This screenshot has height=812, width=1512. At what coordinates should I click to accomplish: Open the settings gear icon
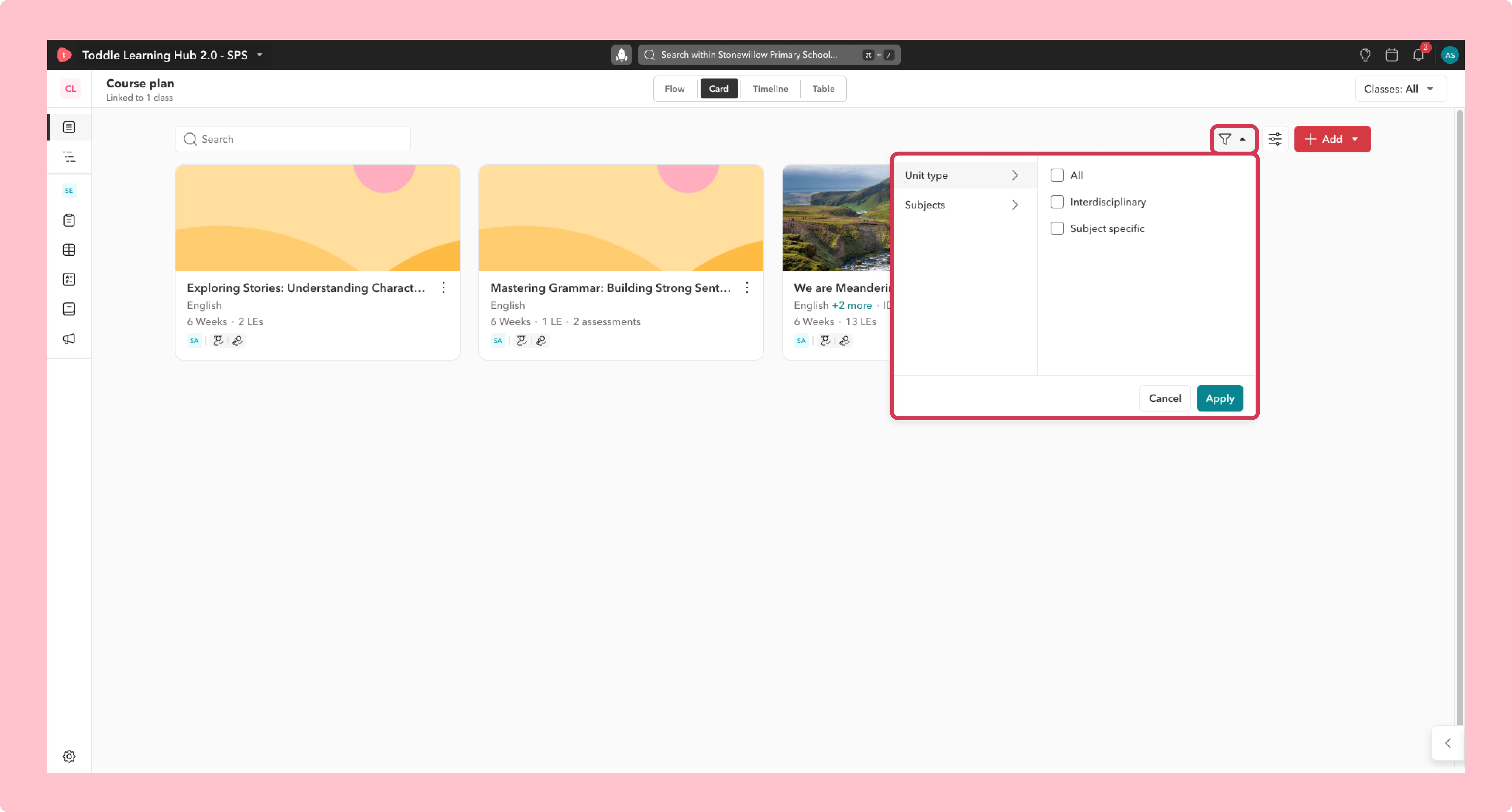pos(69,756)
